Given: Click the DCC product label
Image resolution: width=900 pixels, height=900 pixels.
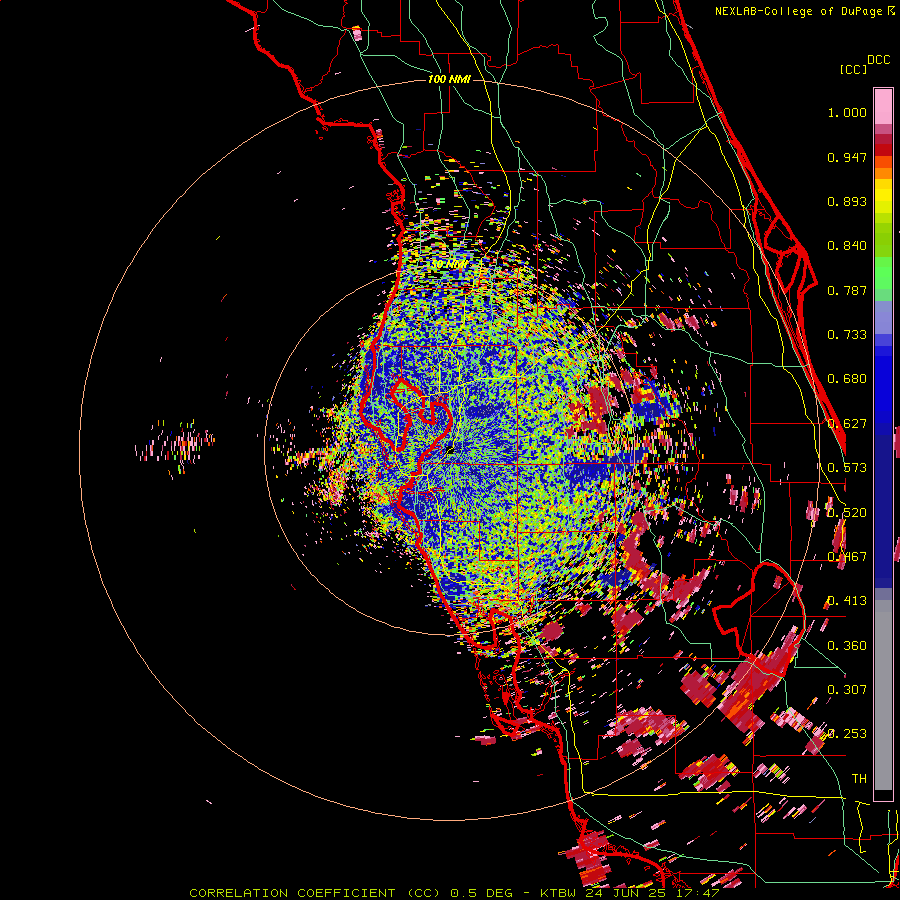Looking at the screenshot, I should tap(878, 60).
